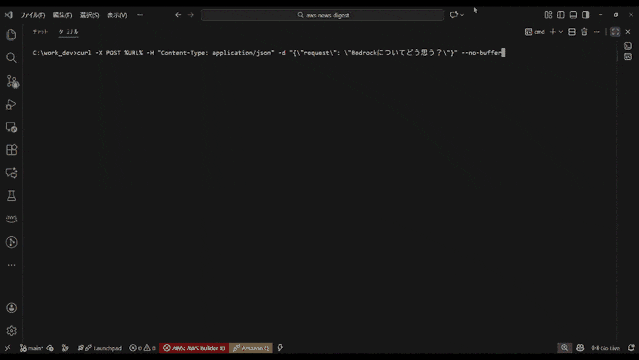Open the Source Control view
639x360 pixels.
click(12, 82)
